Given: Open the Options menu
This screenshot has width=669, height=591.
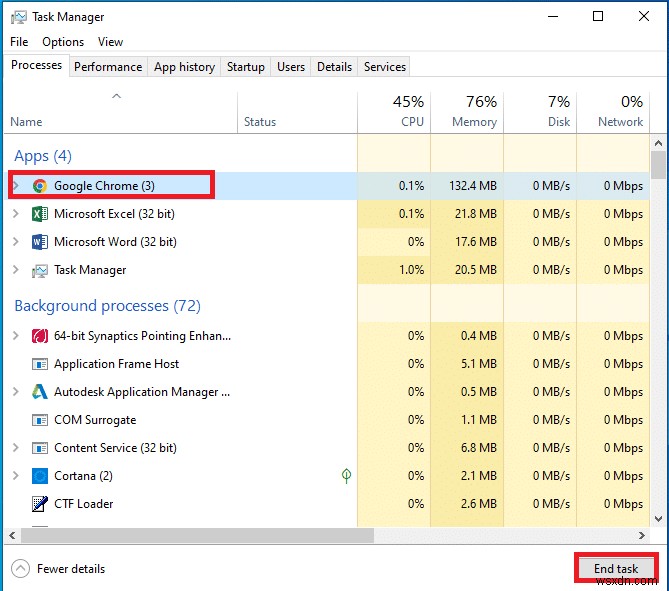Looking at the screenshot, I should click(63, 42).
